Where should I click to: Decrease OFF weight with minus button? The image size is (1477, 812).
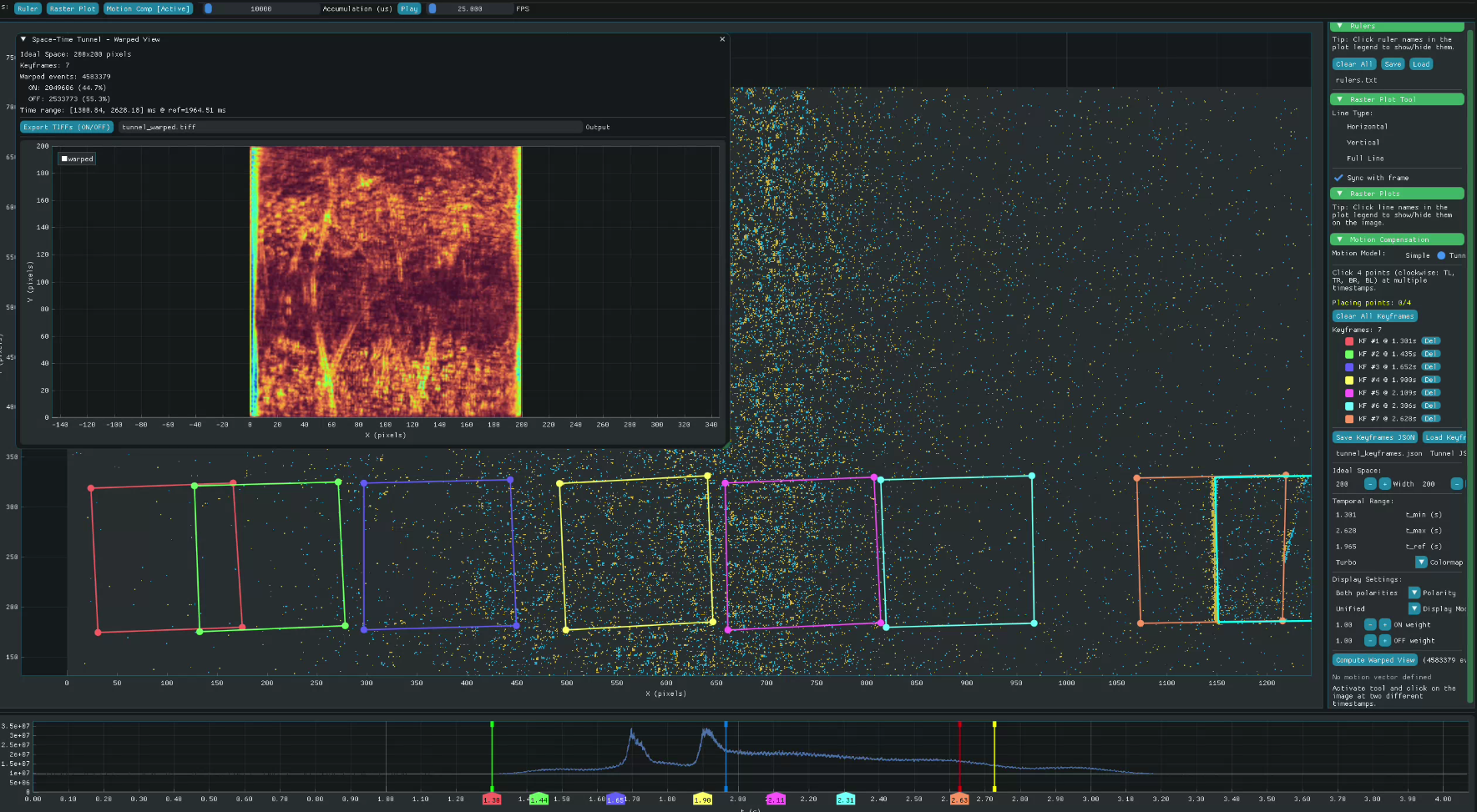pos(1370,641)
